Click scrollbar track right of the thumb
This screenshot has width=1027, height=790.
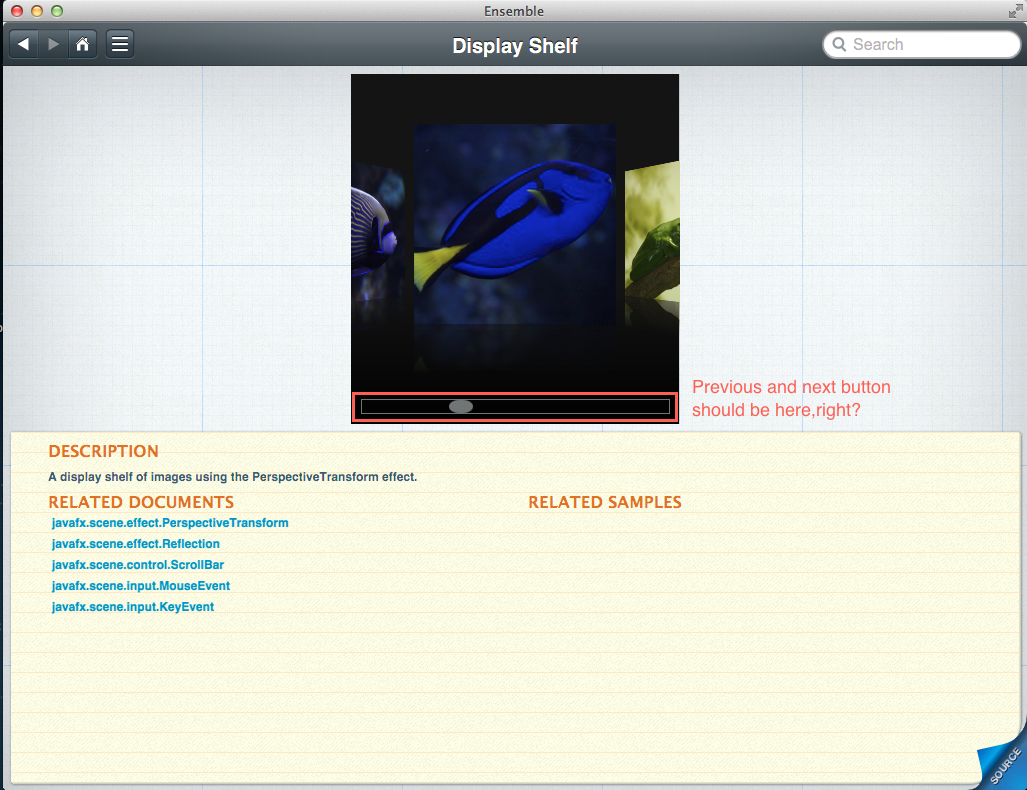570,407
